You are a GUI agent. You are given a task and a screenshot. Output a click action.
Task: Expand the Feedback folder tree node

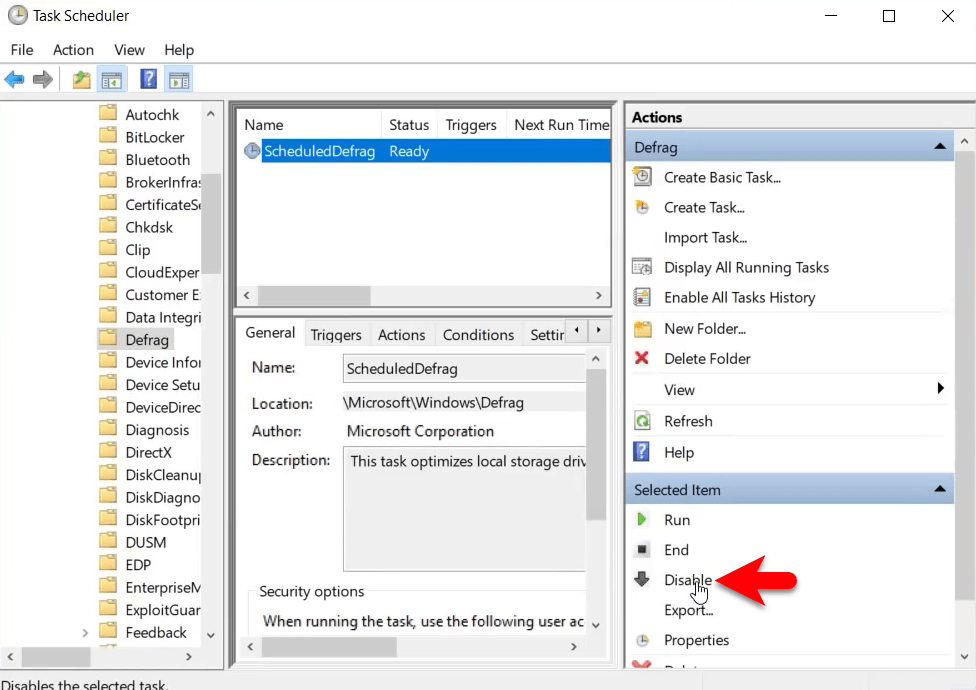85,633
